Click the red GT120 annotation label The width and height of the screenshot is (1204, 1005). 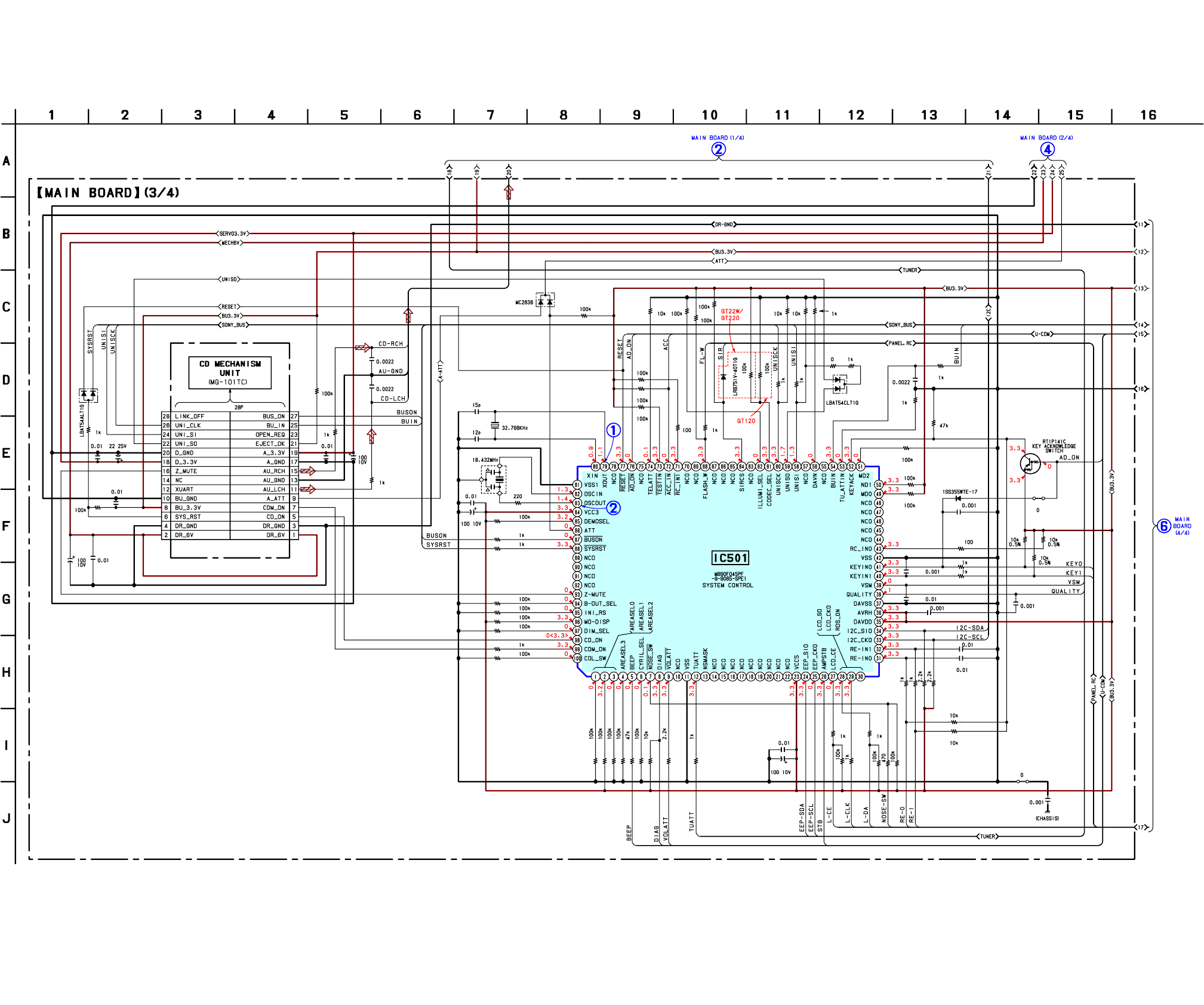tap(746, 421)
